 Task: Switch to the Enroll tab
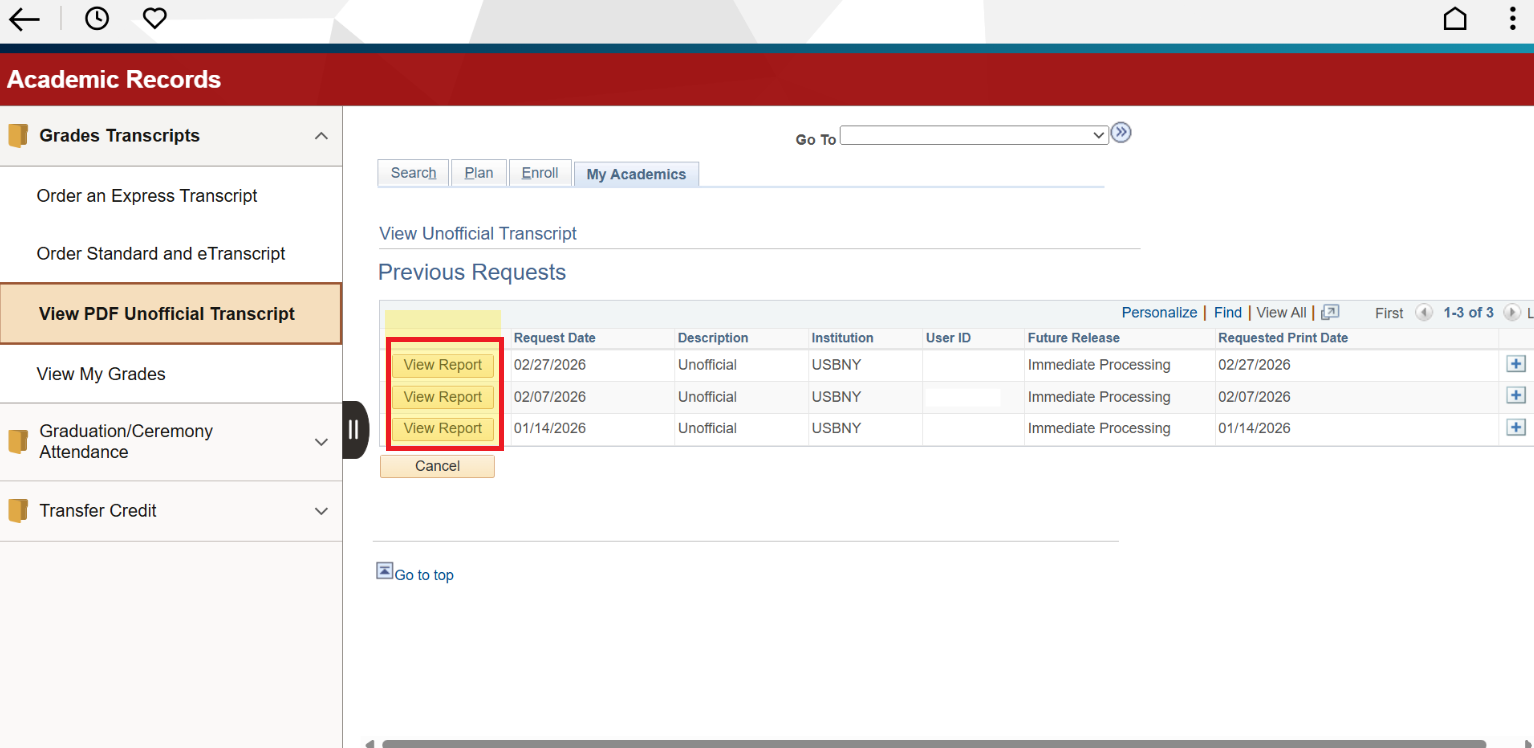[540, 173]
